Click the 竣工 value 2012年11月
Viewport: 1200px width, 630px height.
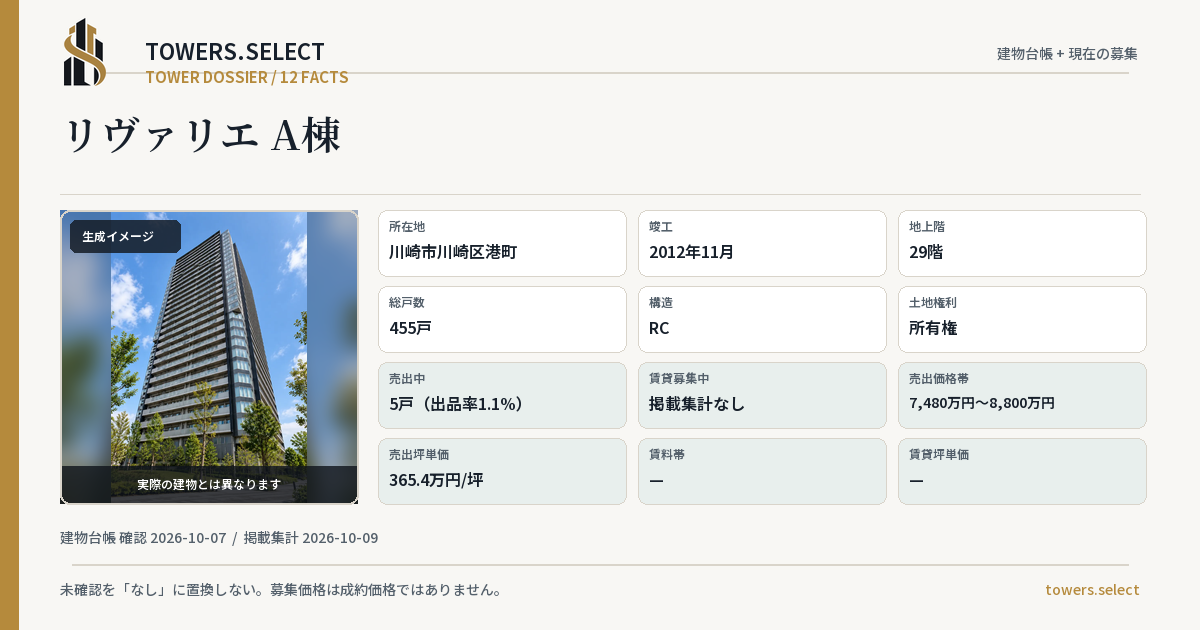(x=692, y=252)
